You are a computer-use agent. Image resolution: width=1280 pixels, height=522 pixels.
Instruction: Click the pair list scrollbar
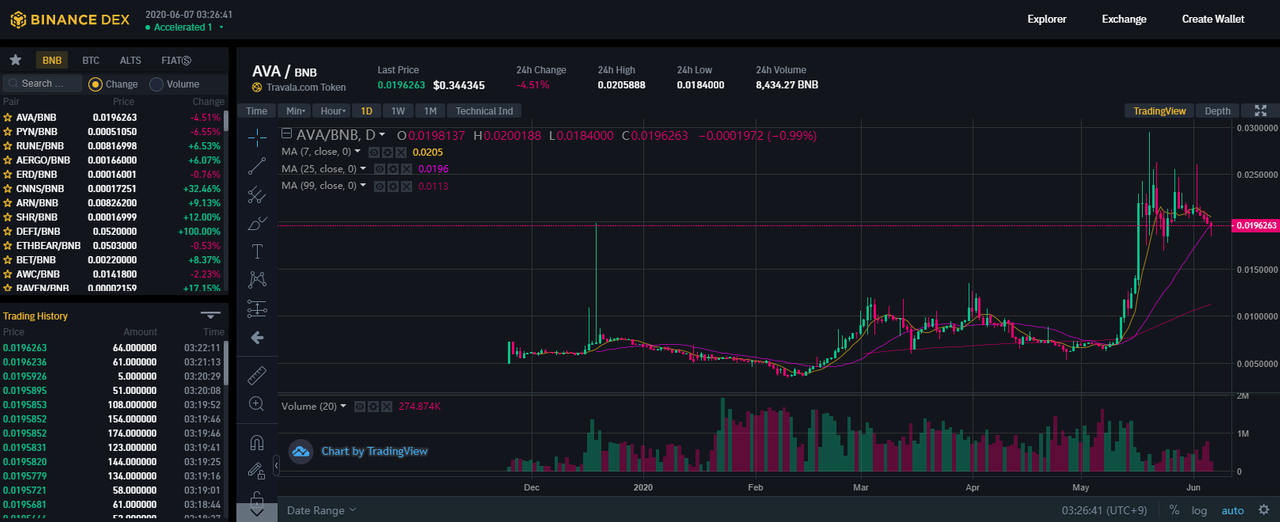pyautogui.click(x=225, y=120)
